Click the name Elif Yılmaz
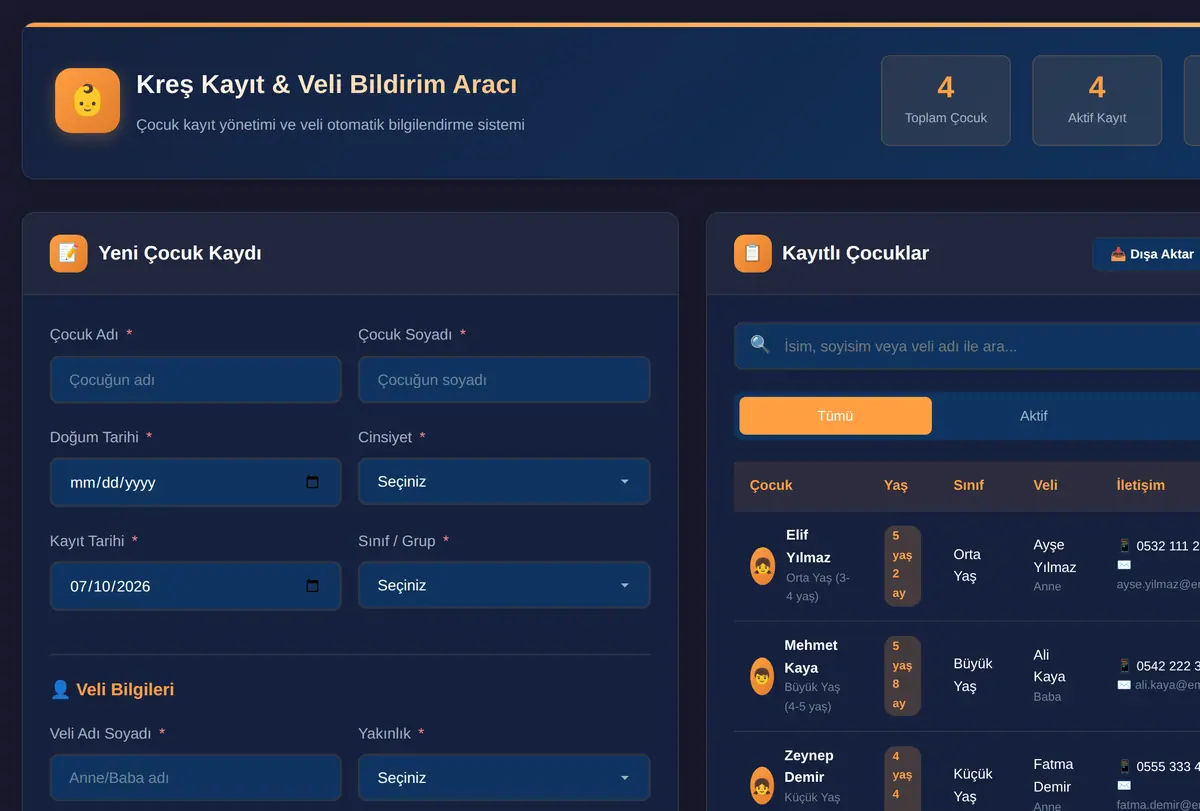This screenshot has height=811, width=1200. coord(808,546)
